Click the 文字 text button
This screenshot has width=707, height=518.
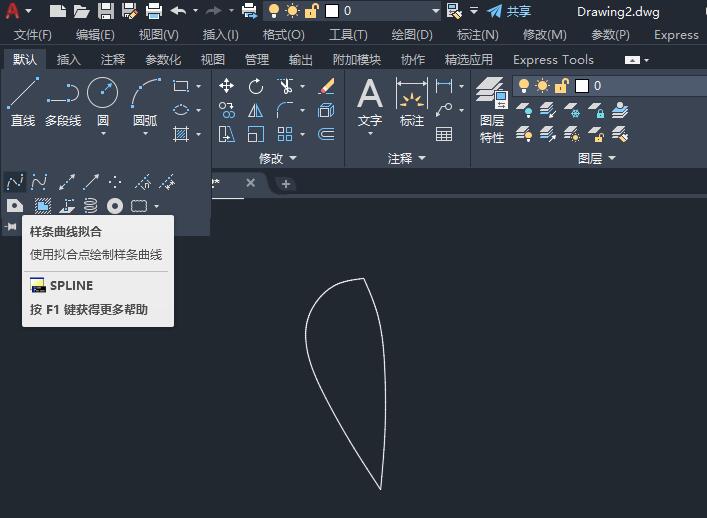tap(370, 107)
